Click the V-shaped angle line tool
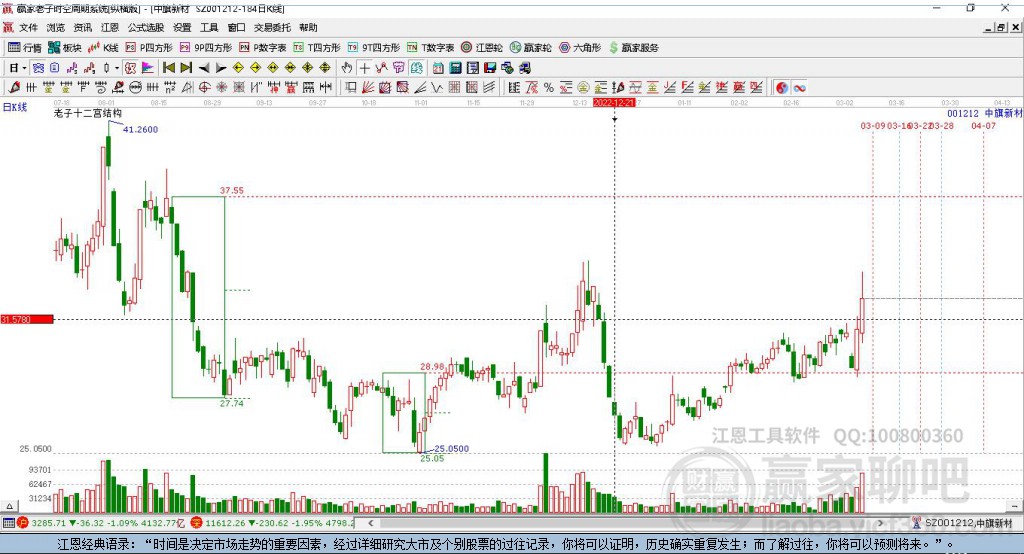Image resolution: width=1024 pixels, height=554 pixels. (x=436, y=88)
